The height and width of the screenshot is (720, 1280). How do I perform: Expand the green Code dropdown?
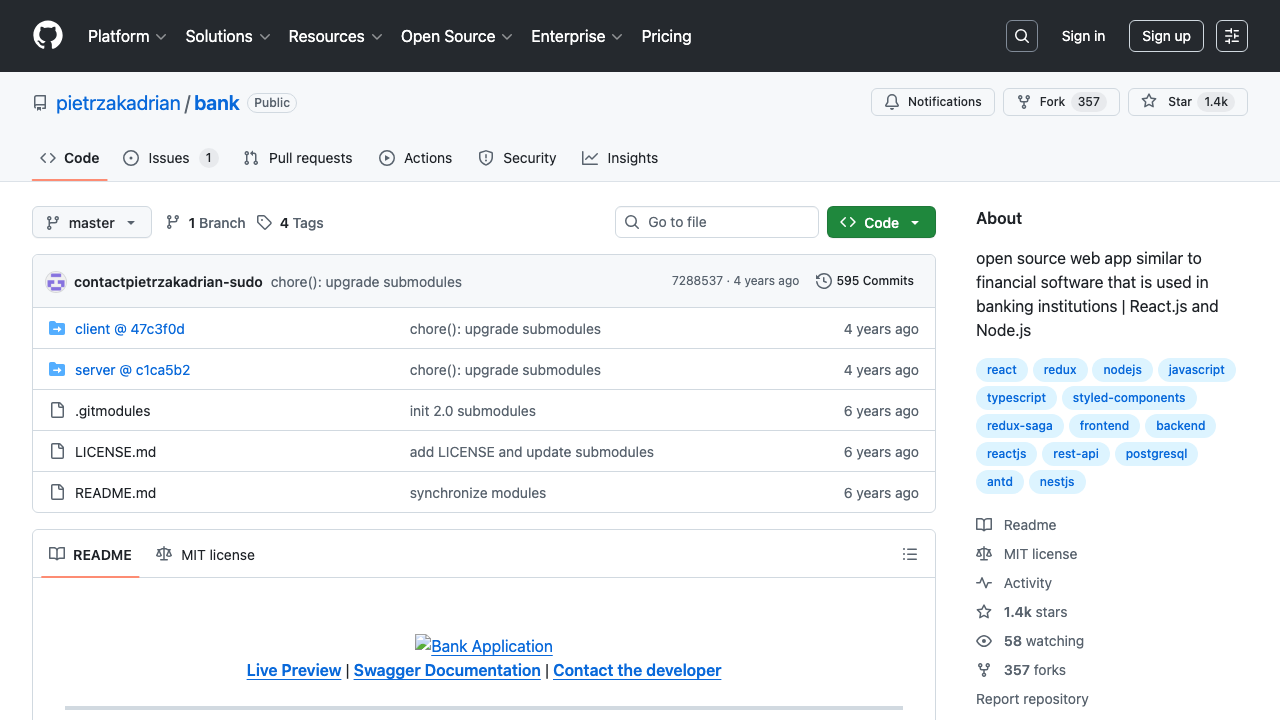881,222
